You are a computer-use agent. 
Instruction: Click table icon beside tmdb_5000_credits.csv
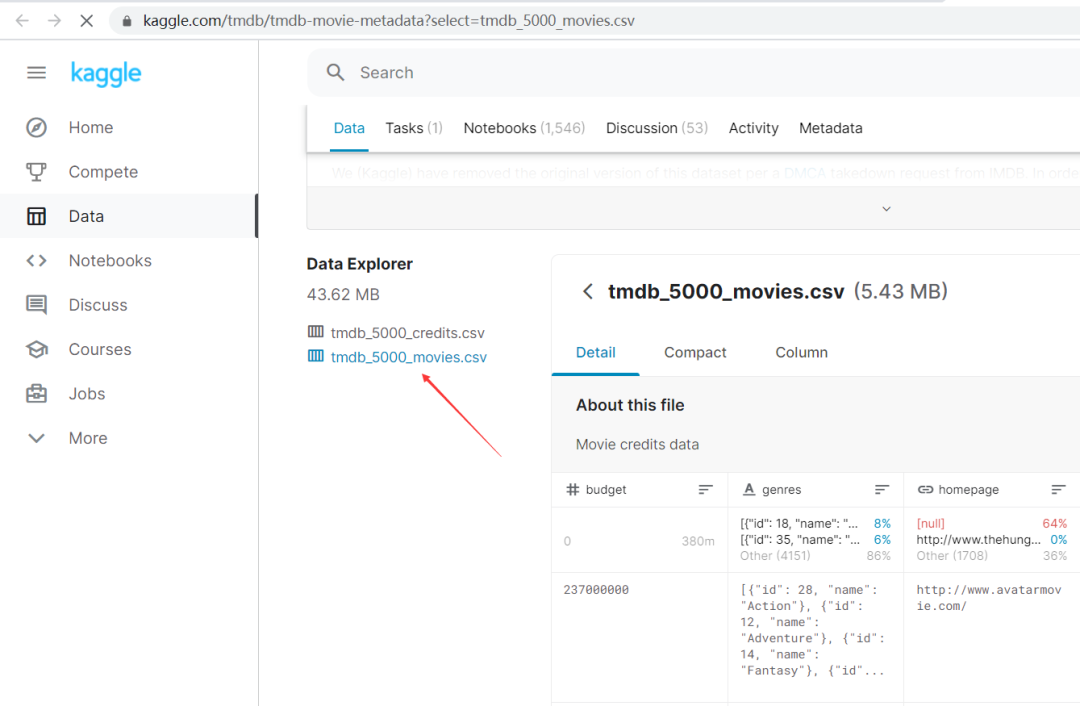pyautogui.click(x=315, y=332)
